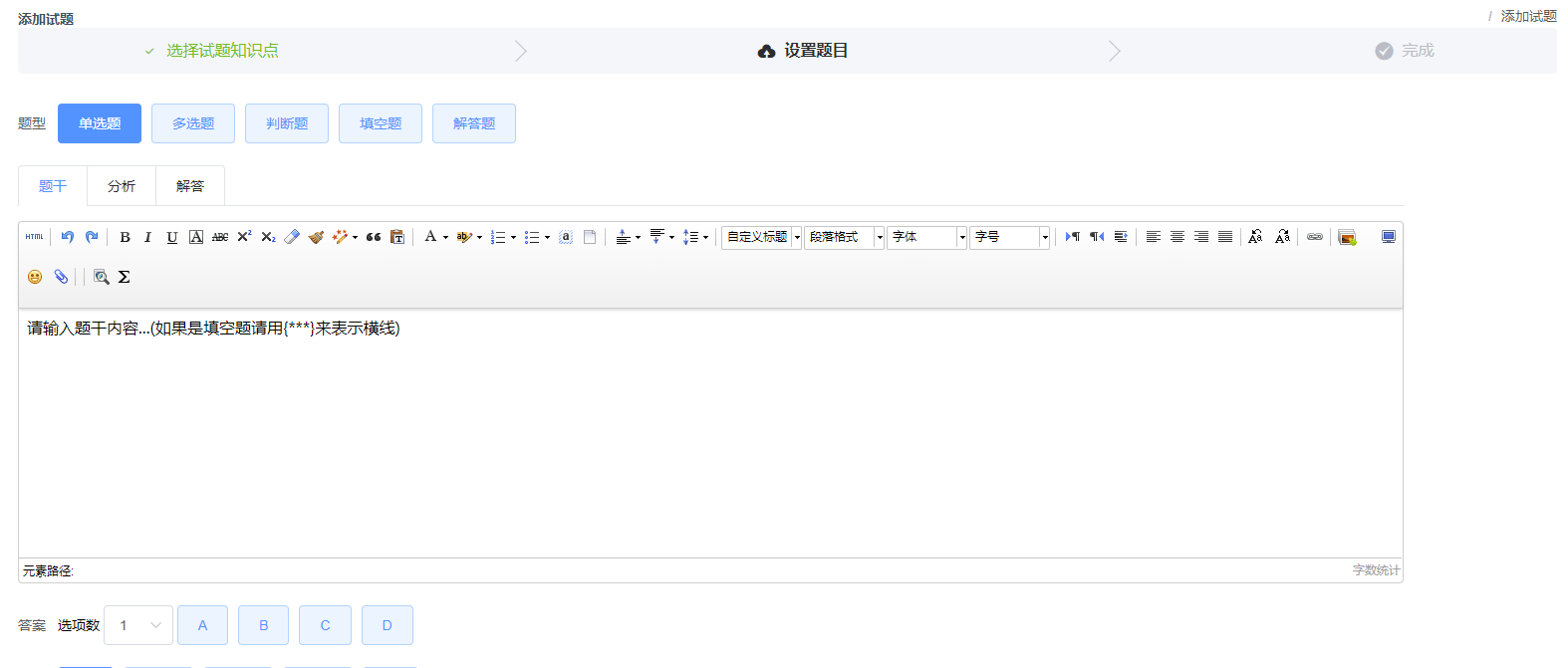This screenshot has height=668, width=1568.
Task: Select 判断题 question type
Action: click(x=287, y=123)
